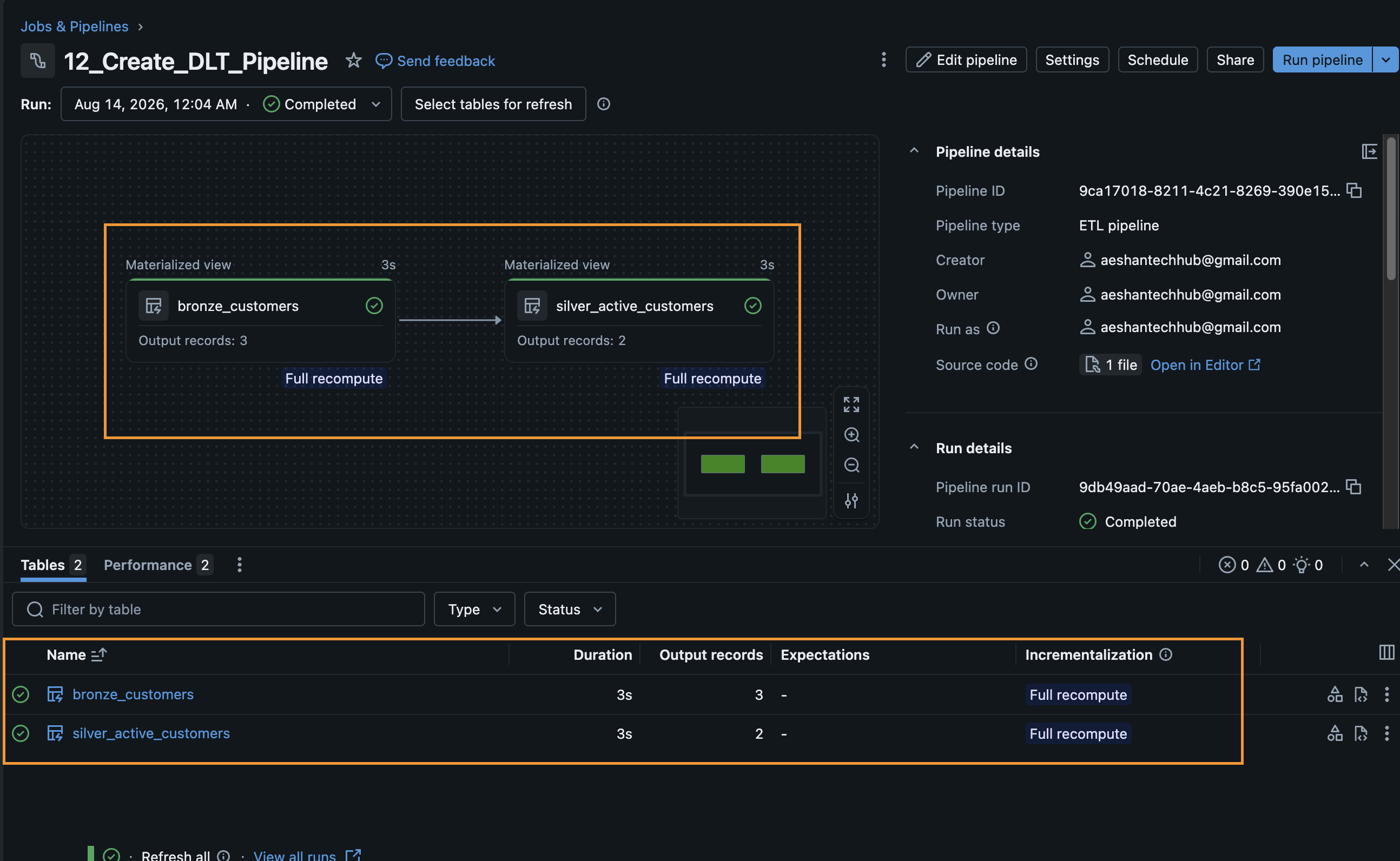Click the Incrementalization info icon
This screenshot has height=861, width=1400.
[x=1166, y=654]
